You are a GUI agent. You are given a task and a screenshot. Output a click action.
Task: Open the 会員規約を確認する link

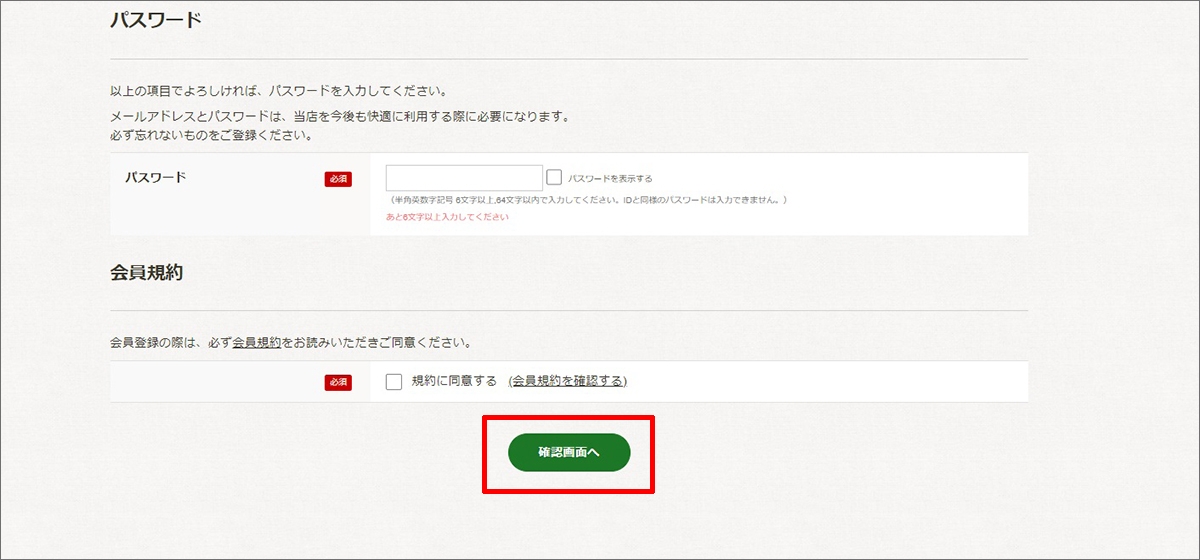coord(567,381)
